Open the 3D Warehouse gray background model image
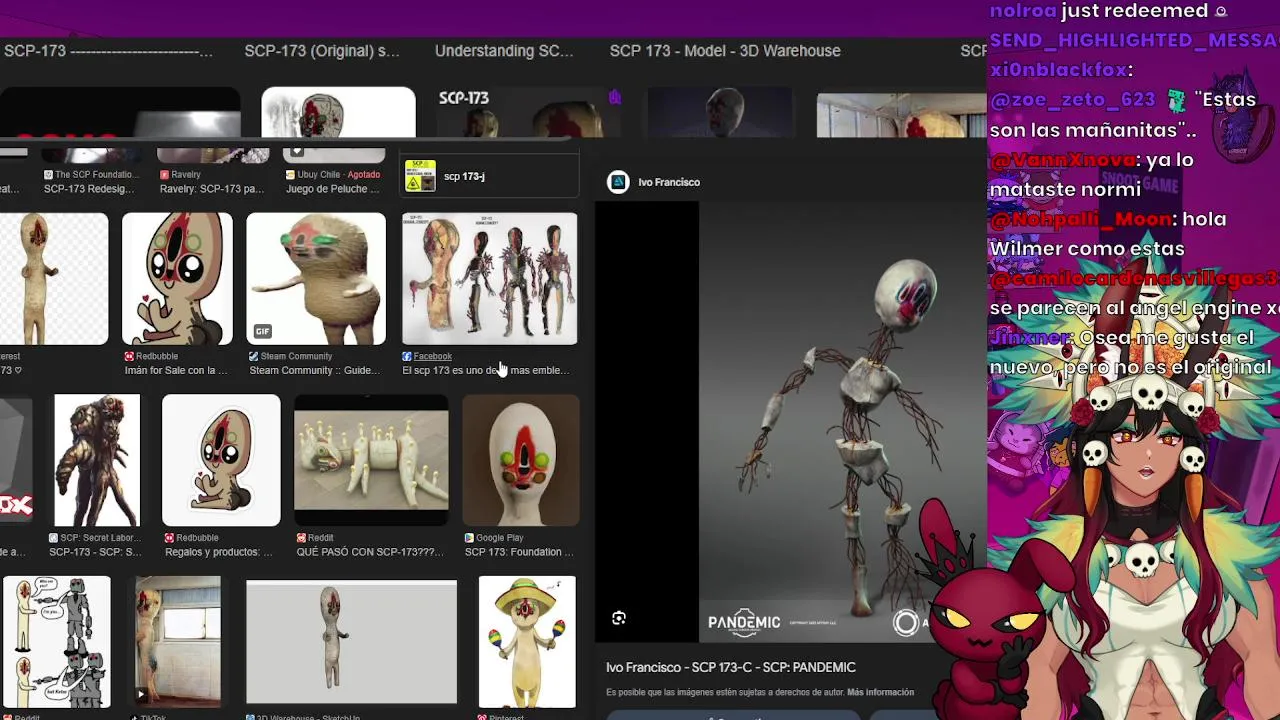1280x720 pixels. point(351,642)
